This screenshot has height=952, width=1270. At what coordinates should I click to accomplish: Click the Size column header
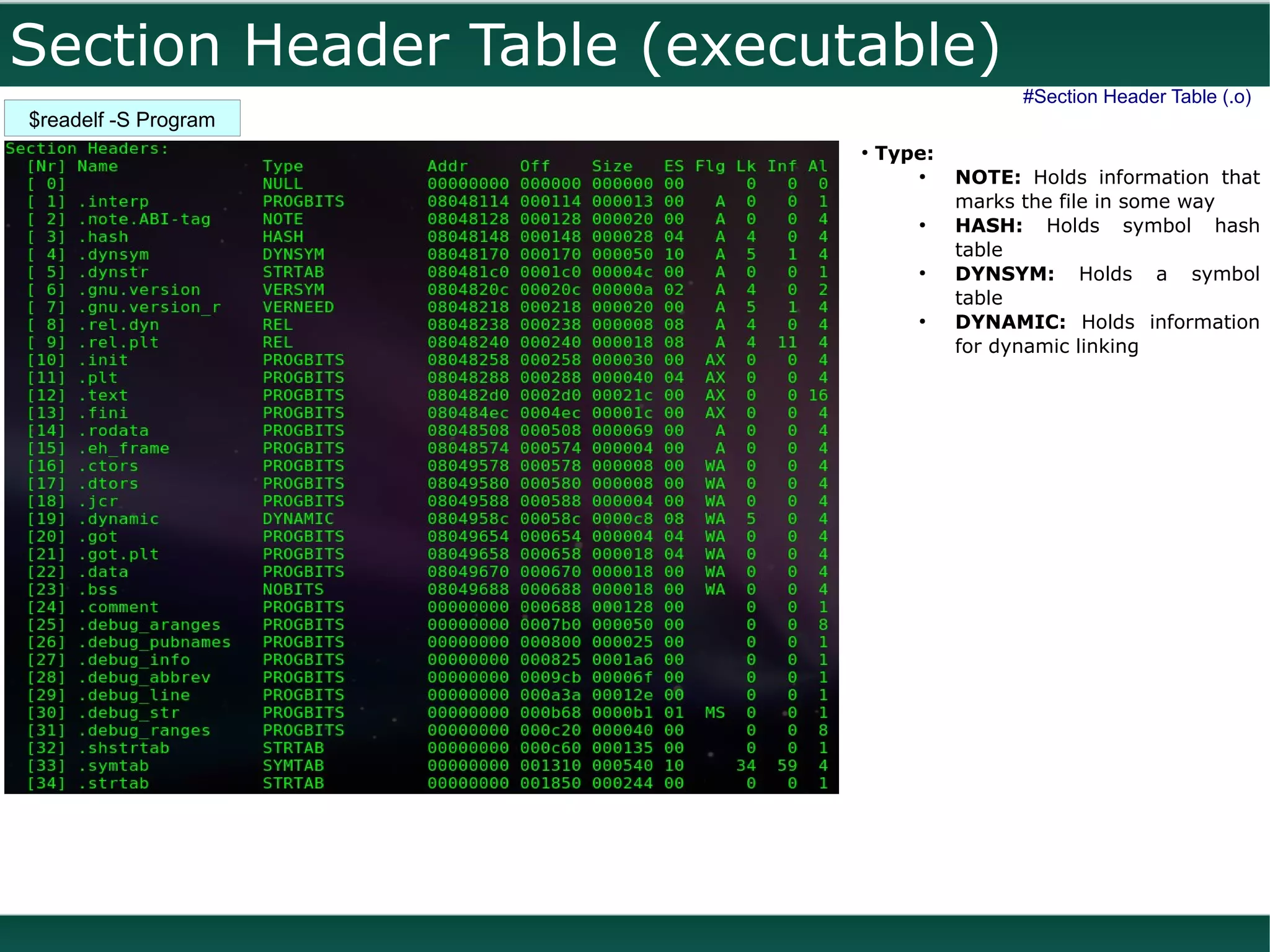coord(612,166)
